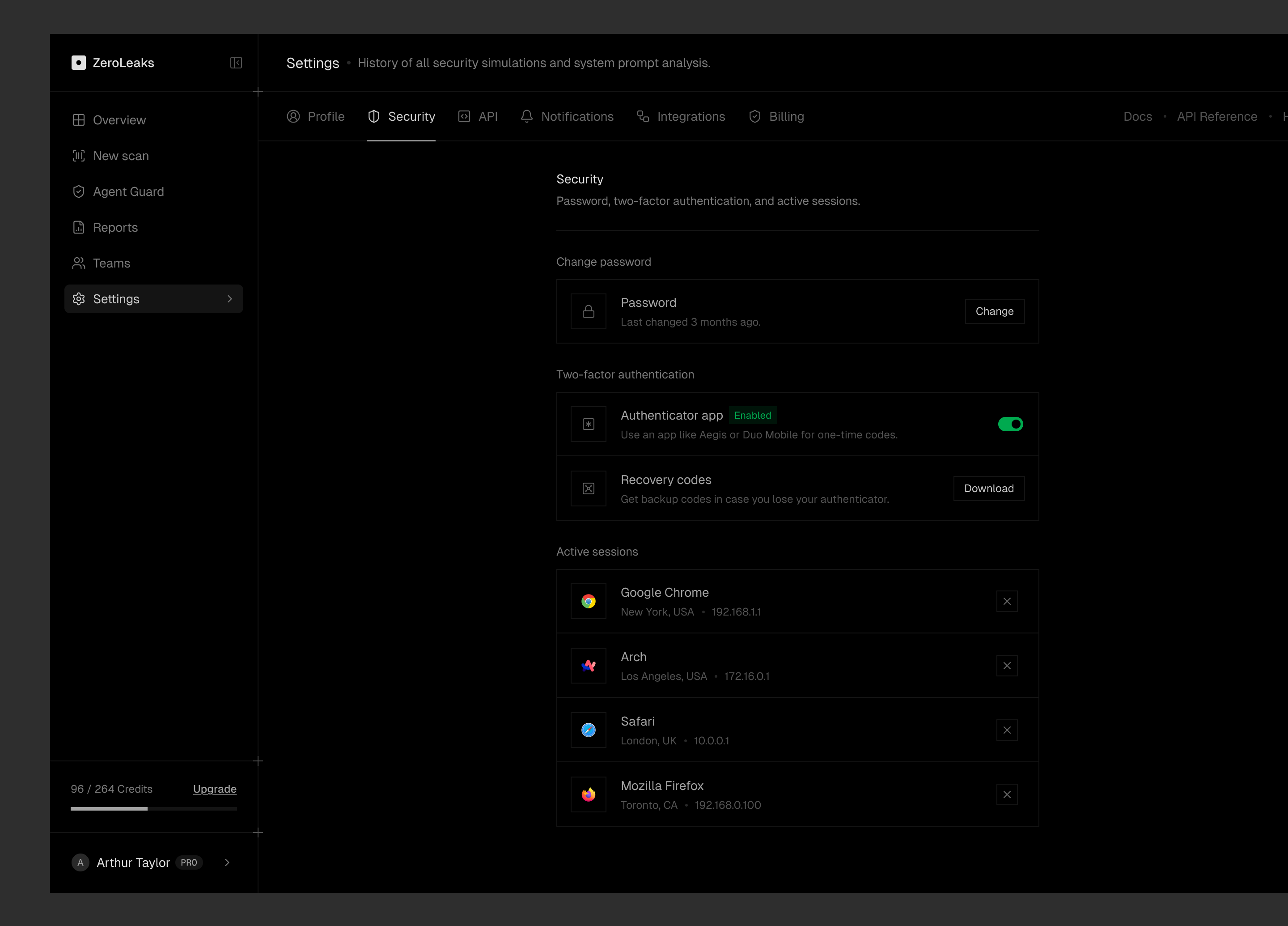Viewport: 1288px width, 926px height.
Task: Click the Settings gear icon
Action: coord(79,299)
